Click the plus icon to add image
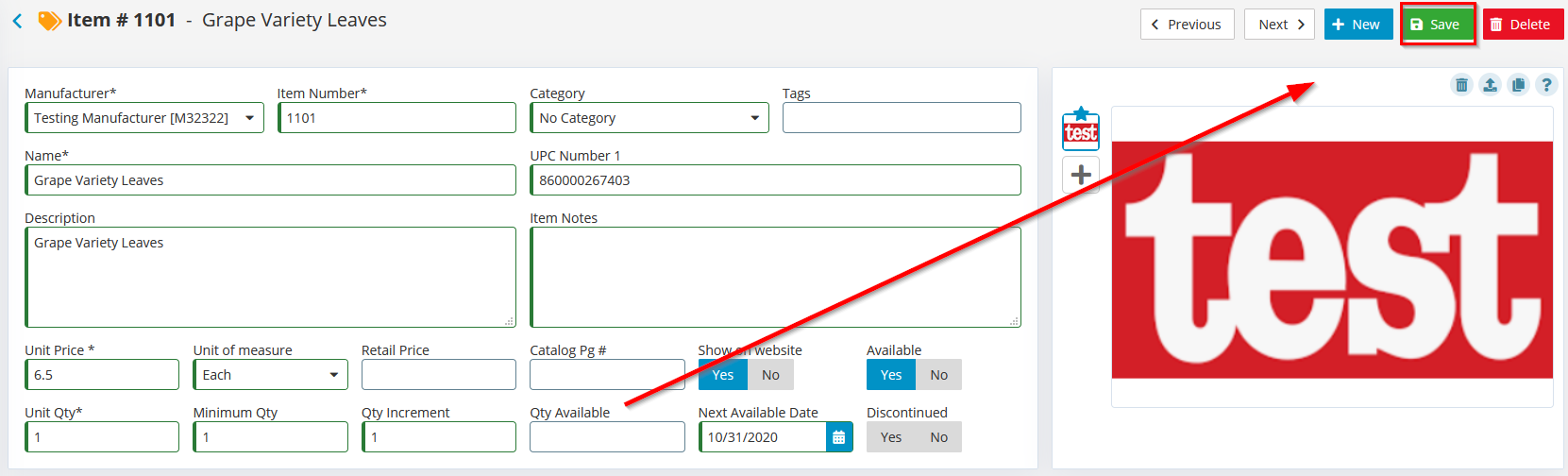Screen dimensions: 1568x476 tap(1081, 175)
